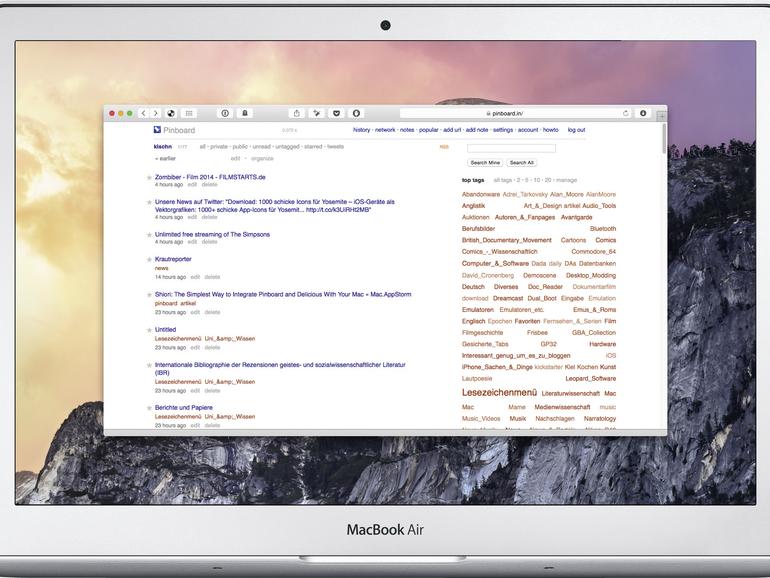Click 'organize' above the bookmark list

[x=262, y=158]
